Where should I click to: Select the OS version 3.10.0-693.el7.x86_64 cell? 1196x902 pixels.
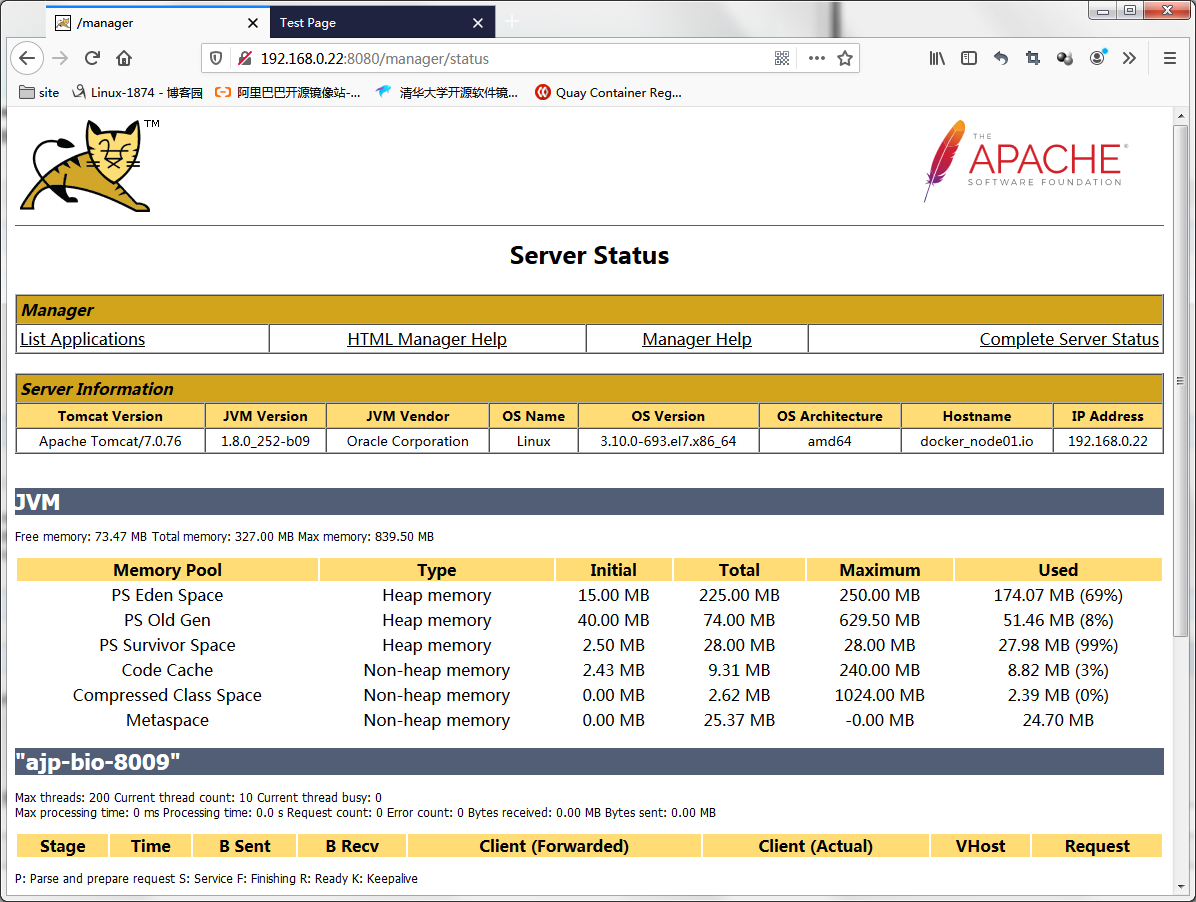[x=668, y=441]
